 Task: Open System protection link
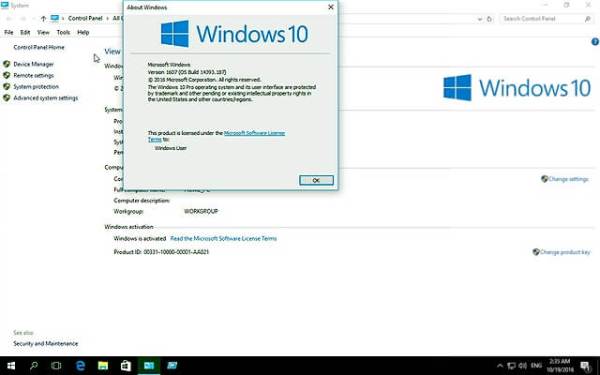(x=36, y=87)
